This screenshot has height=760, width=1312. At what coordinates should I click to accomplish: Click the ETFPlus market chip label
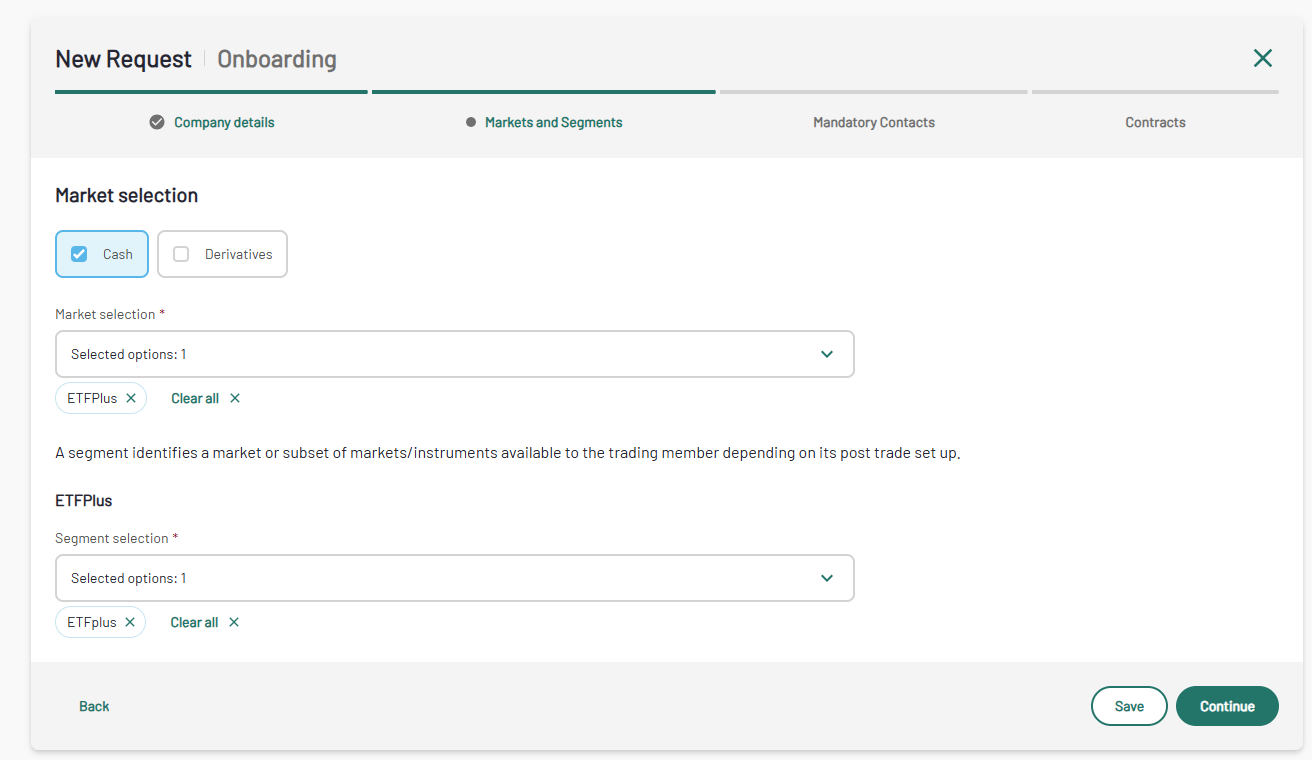92,398
